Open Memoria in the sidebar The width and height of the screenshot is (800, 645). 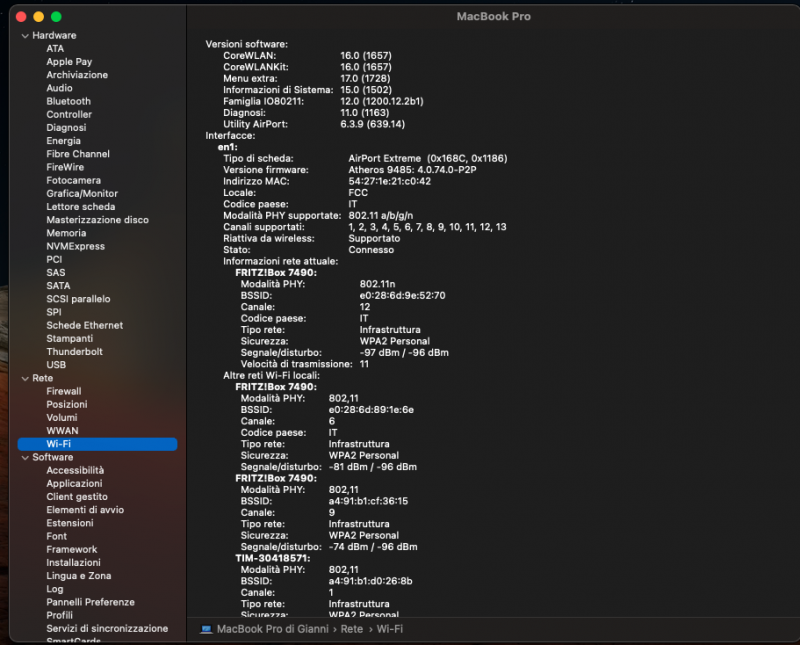point(66,233)
